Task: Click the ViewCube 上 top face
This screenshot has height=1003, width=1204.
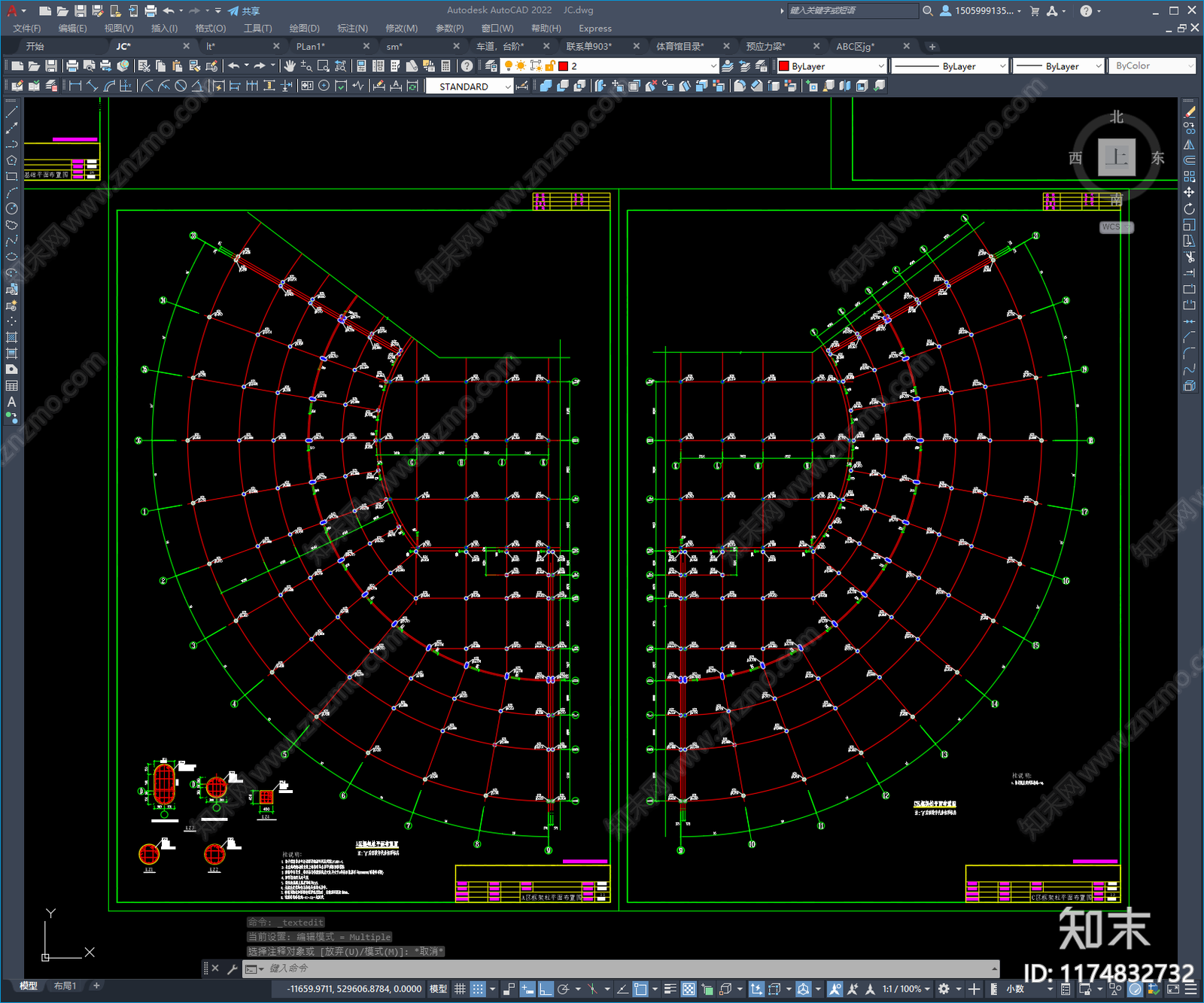Action: tap(1117, 157)
